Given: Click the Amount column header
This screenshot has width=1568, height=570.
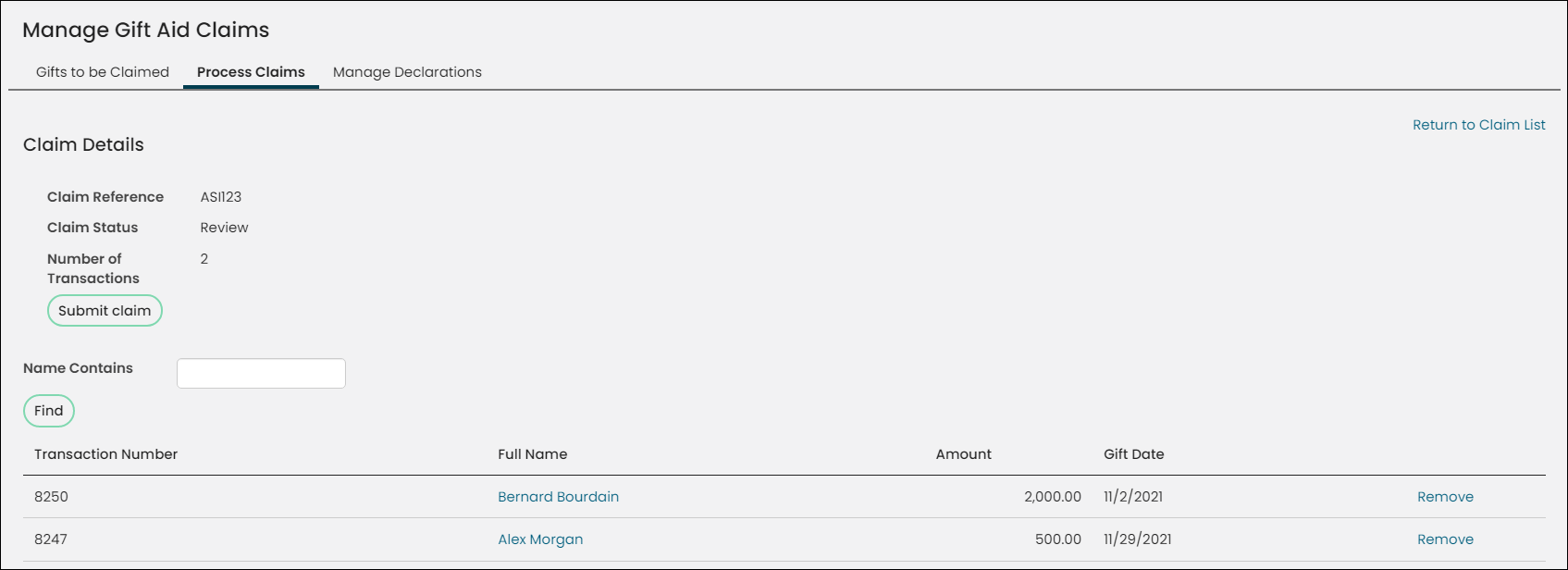Looking at the screenshot, I should (963, 454).
